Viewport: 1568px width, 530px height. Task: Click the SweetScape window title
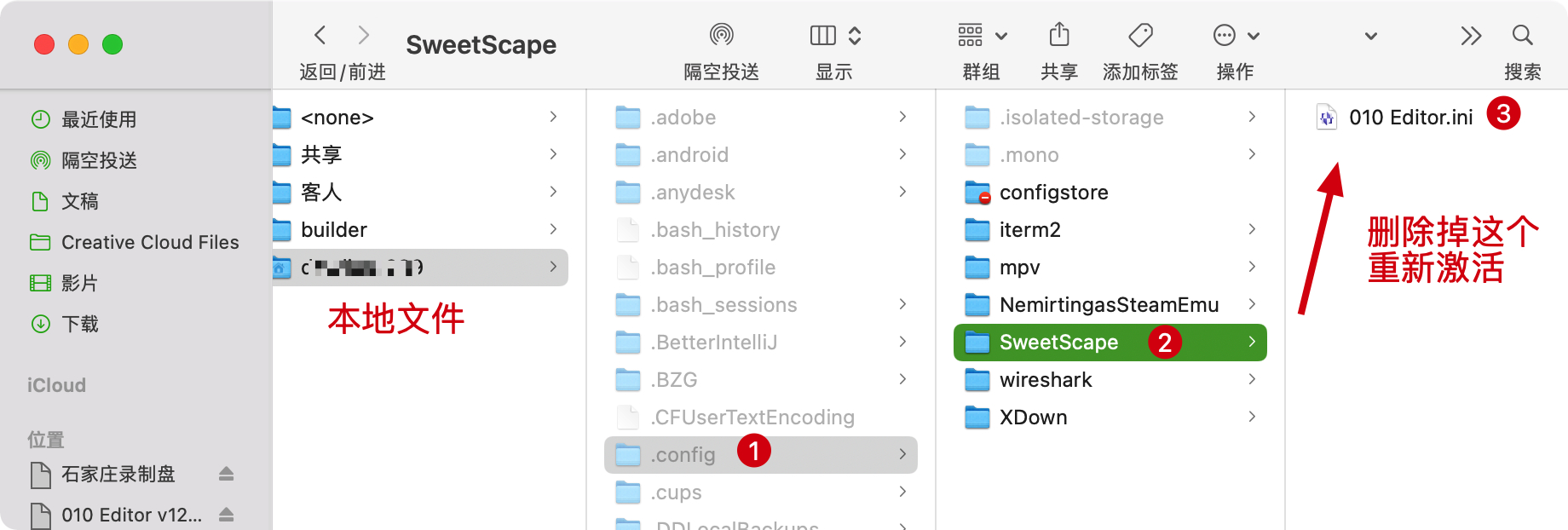coord(481,44)
